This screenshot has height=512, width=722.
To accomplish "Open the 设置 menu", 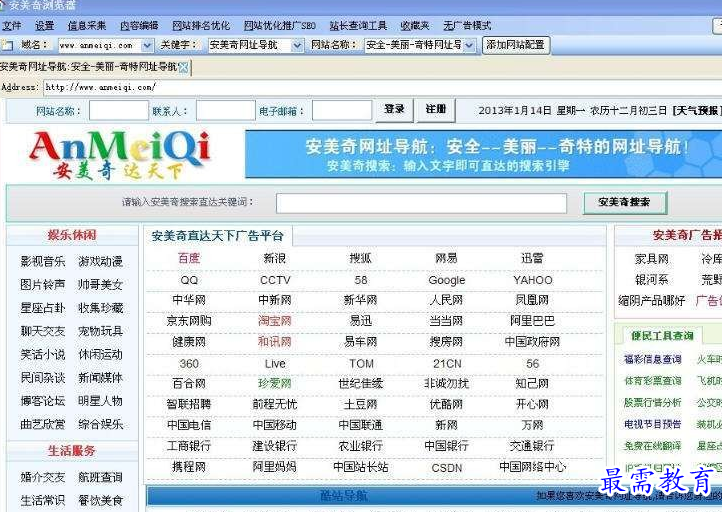I will pos(45,26).
